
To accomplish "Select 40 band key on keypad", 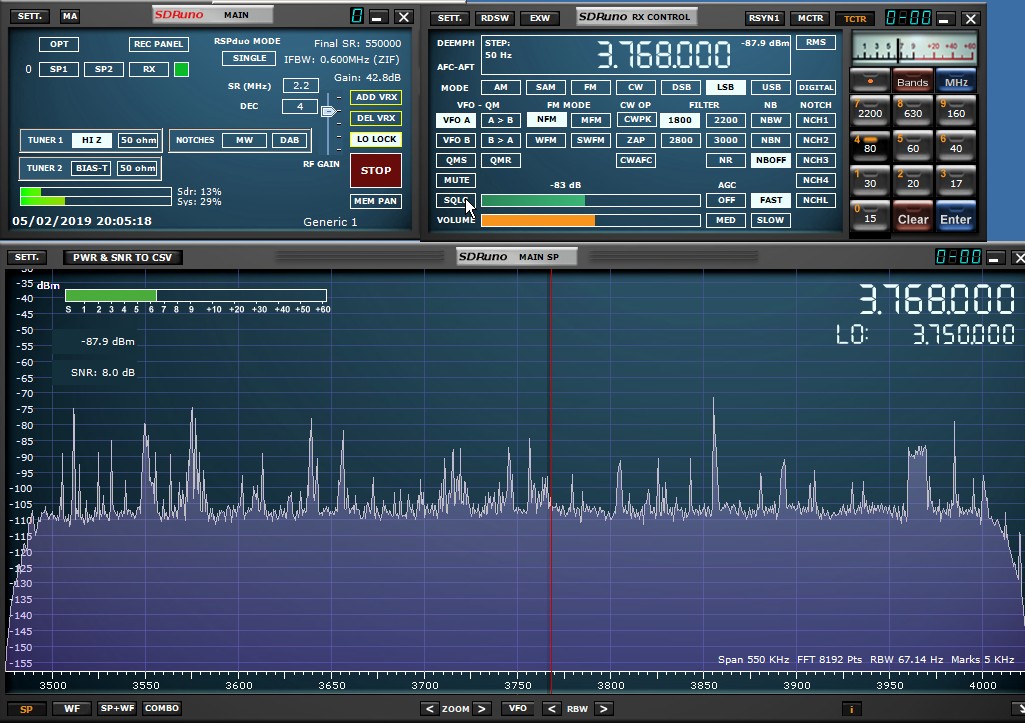I will pos(956,147).
